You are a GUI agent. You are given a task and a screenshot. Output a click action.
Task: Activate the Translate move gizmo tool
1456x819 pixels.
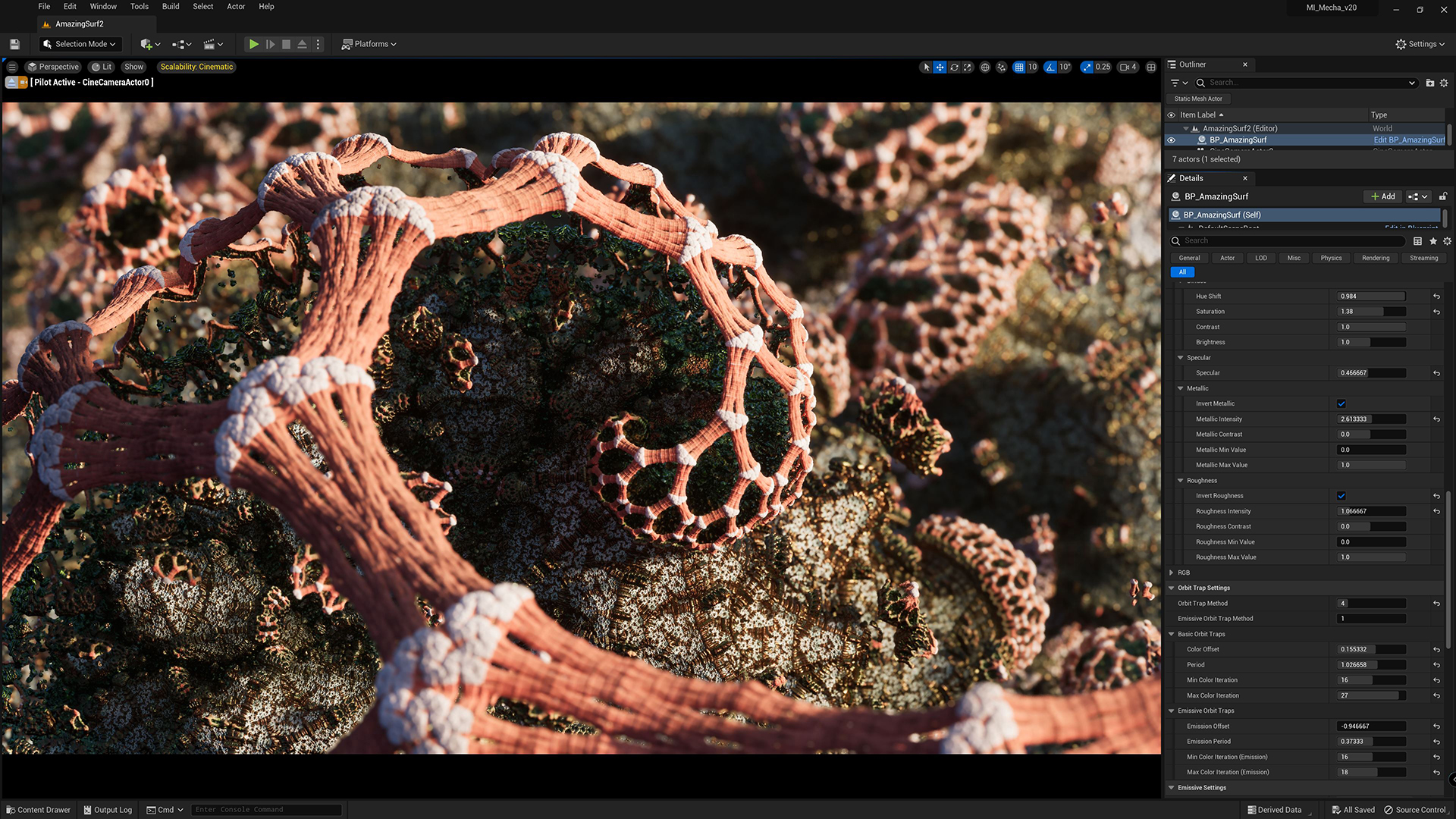coord(940,67)
